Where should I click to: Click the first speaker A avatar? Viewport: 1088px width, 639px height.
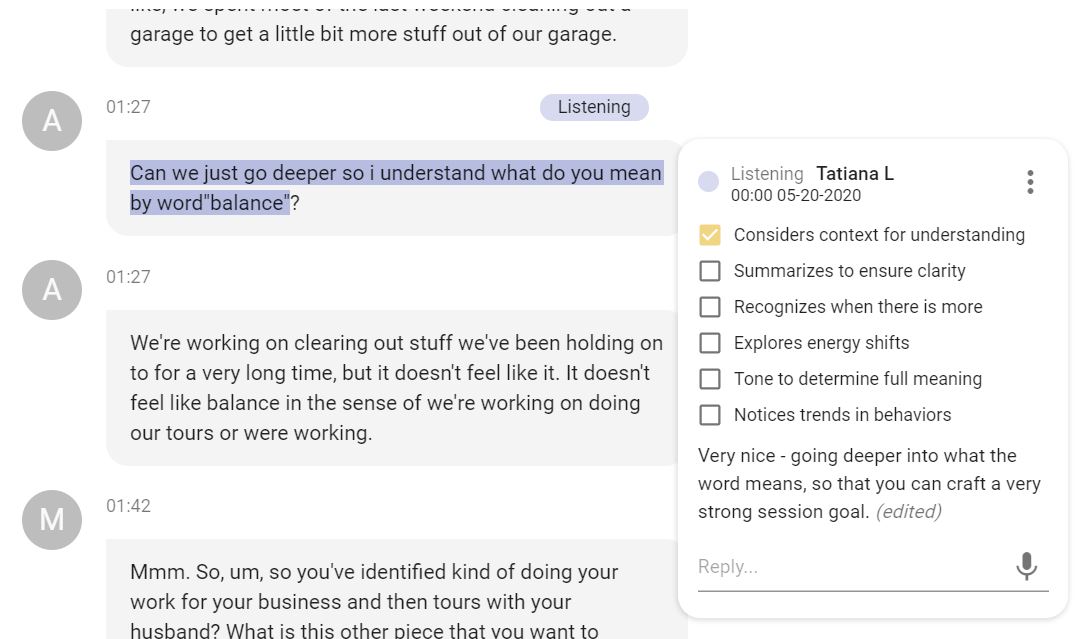click(x=52, y=121)
